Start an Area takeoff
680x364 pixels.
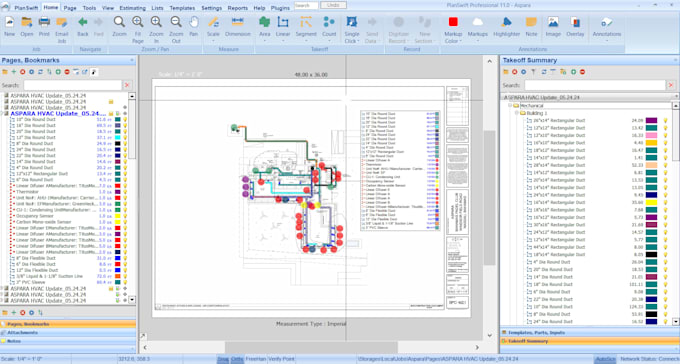[265, 27]
